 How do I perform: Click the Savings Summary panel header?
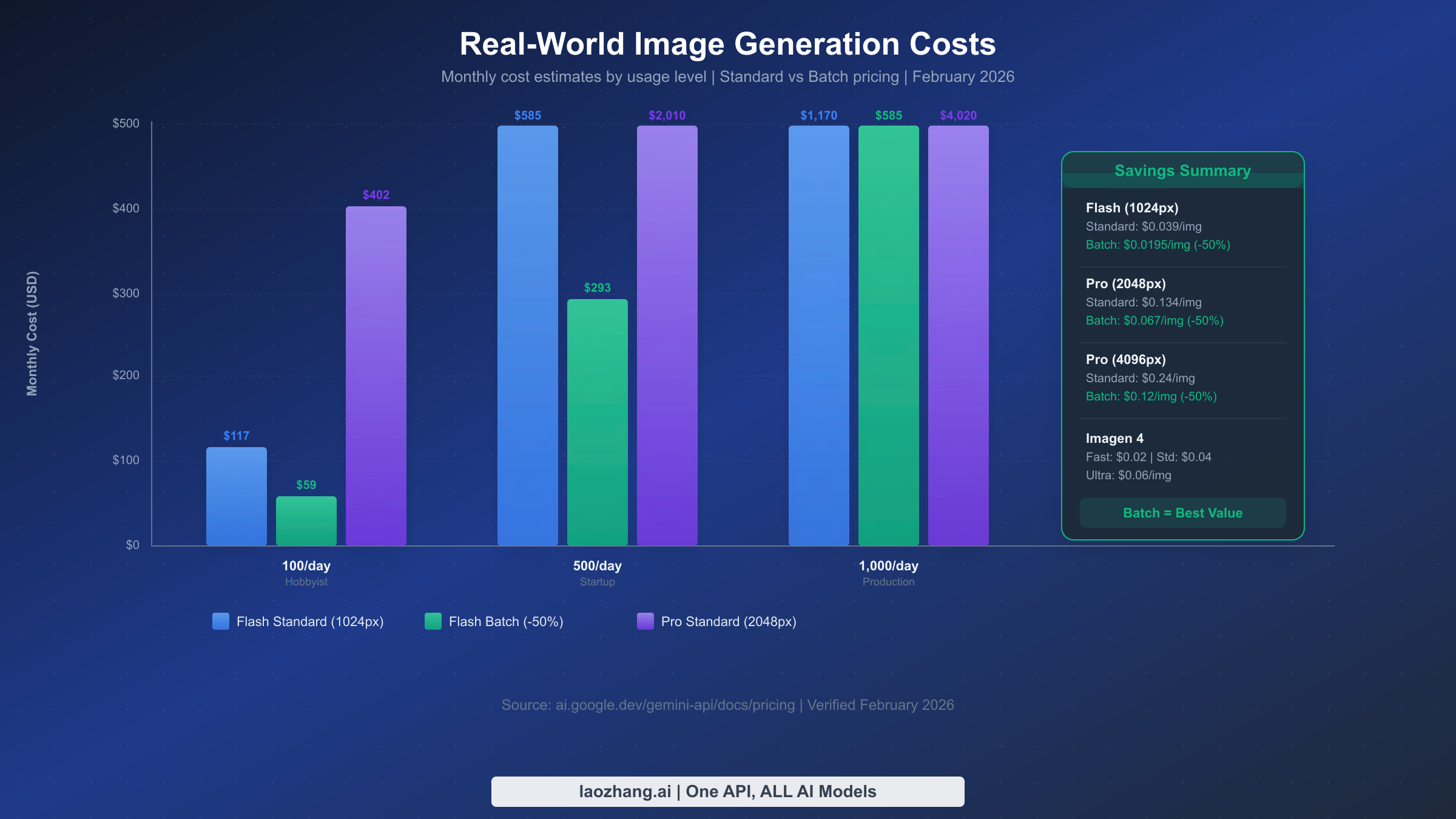pyautogui.click(x=1182, y=171)
